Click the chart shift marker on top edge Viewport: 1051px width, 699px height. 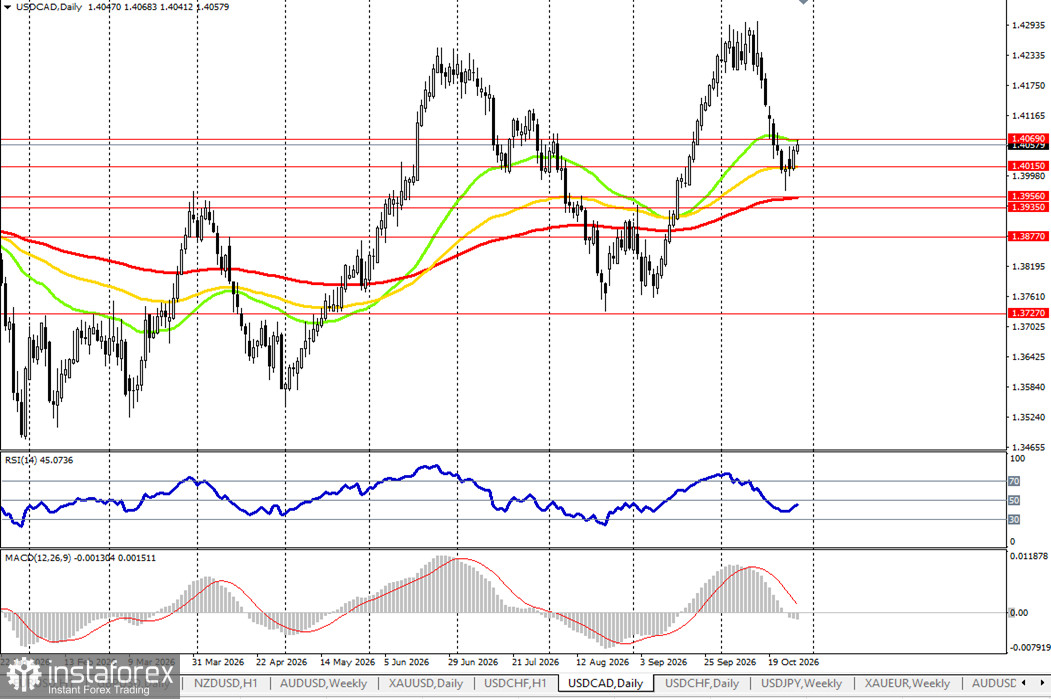tap(804, 2)
